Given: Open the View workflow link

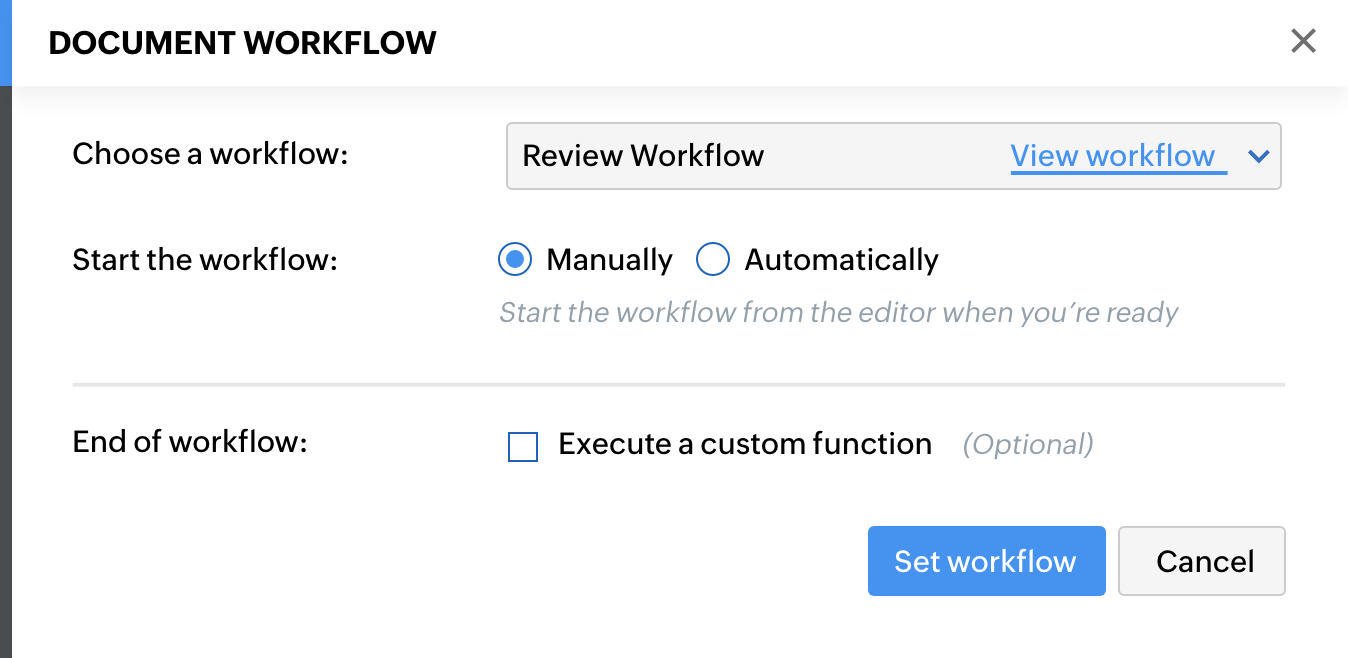Looking at the screenshot, I should click(x=1112, y=156).
